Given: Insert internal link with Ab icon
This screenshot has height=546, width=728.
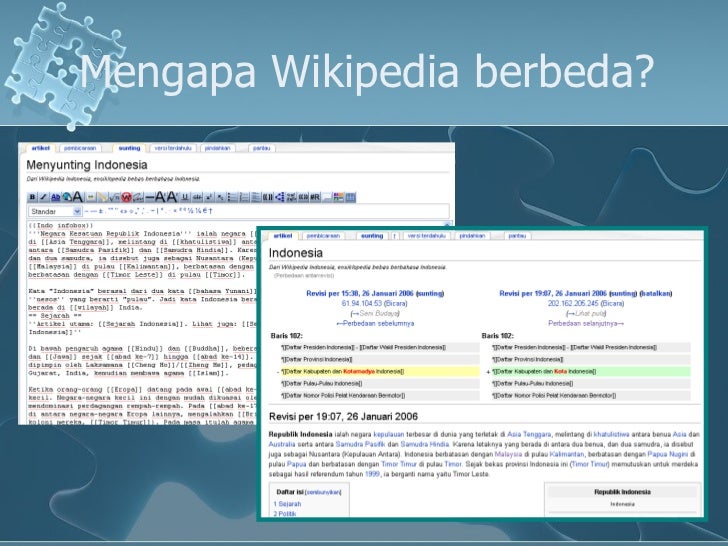Looking at the screenshot, I should coord(56,197).
